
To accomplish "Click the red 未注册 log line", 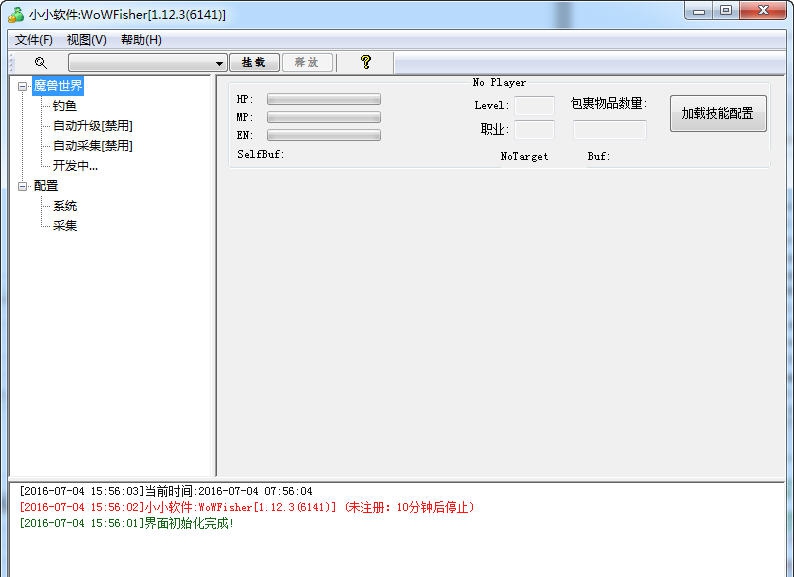I will click(x=247, y=507).
